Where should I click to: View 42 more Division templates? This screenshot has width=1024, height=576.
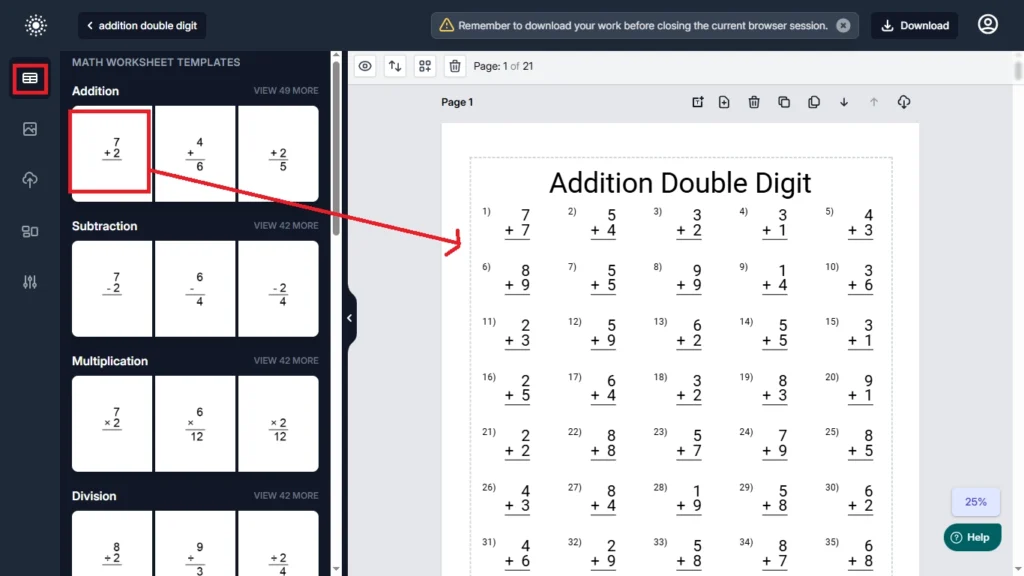click(x=286, y=496)
